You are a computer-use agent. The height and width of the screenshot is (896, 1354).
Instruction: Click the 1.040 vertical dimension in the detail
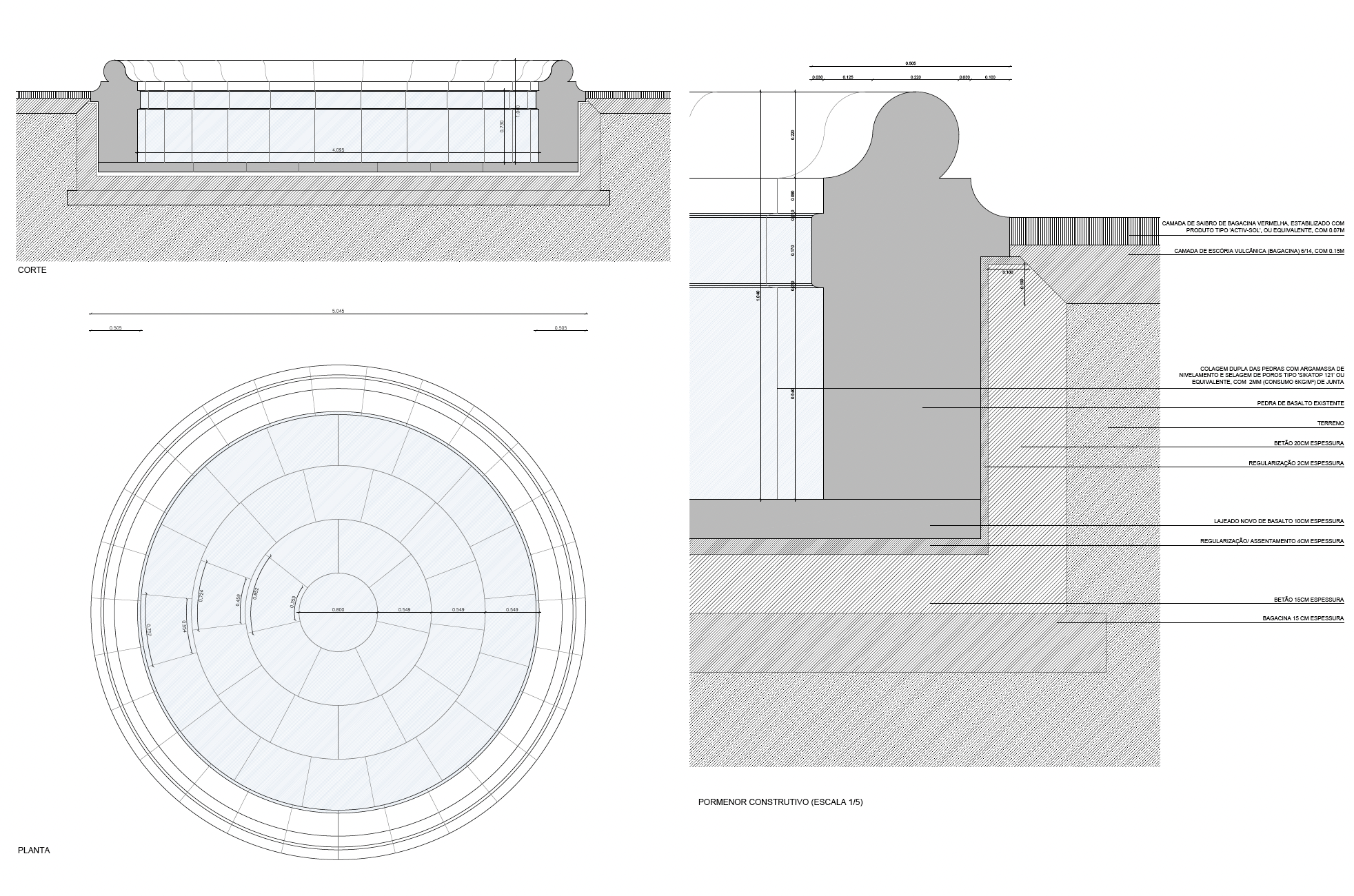point(758,294)
